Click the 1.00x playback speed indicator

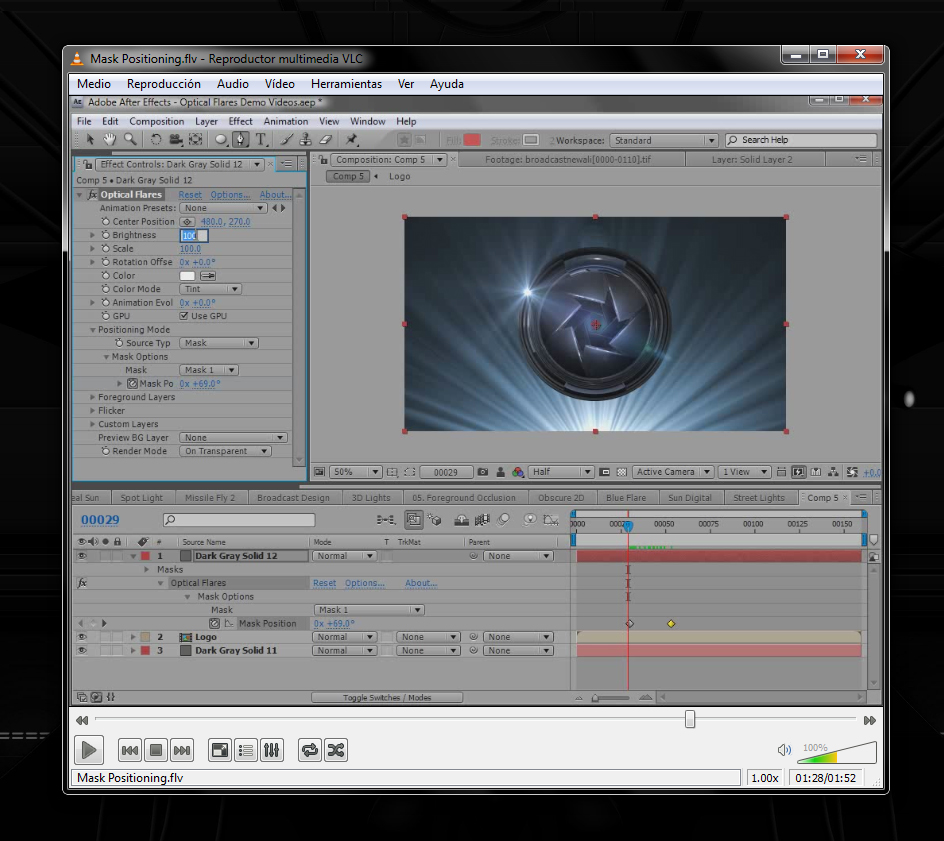click(x=765, y=778)
